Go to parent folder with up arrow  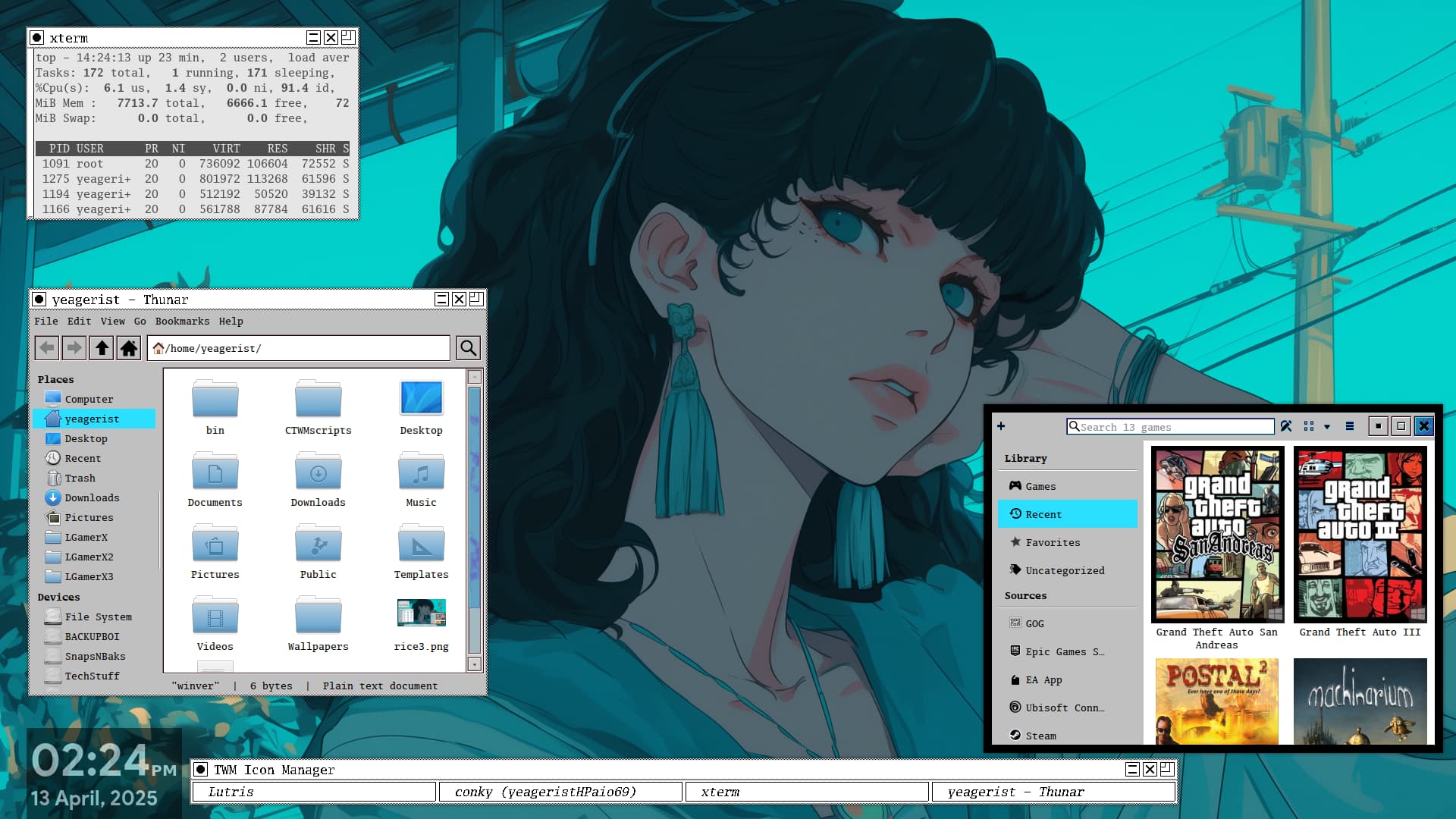coord(102,348)
